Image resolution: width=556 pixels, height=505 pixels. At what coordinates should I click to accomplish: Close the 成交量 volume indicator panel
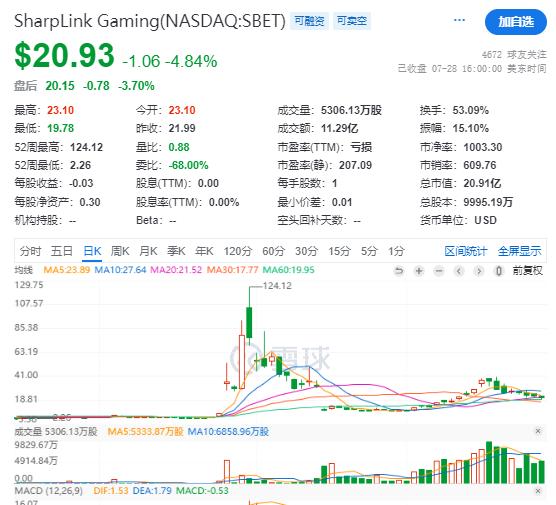click(x=538, y=431)
